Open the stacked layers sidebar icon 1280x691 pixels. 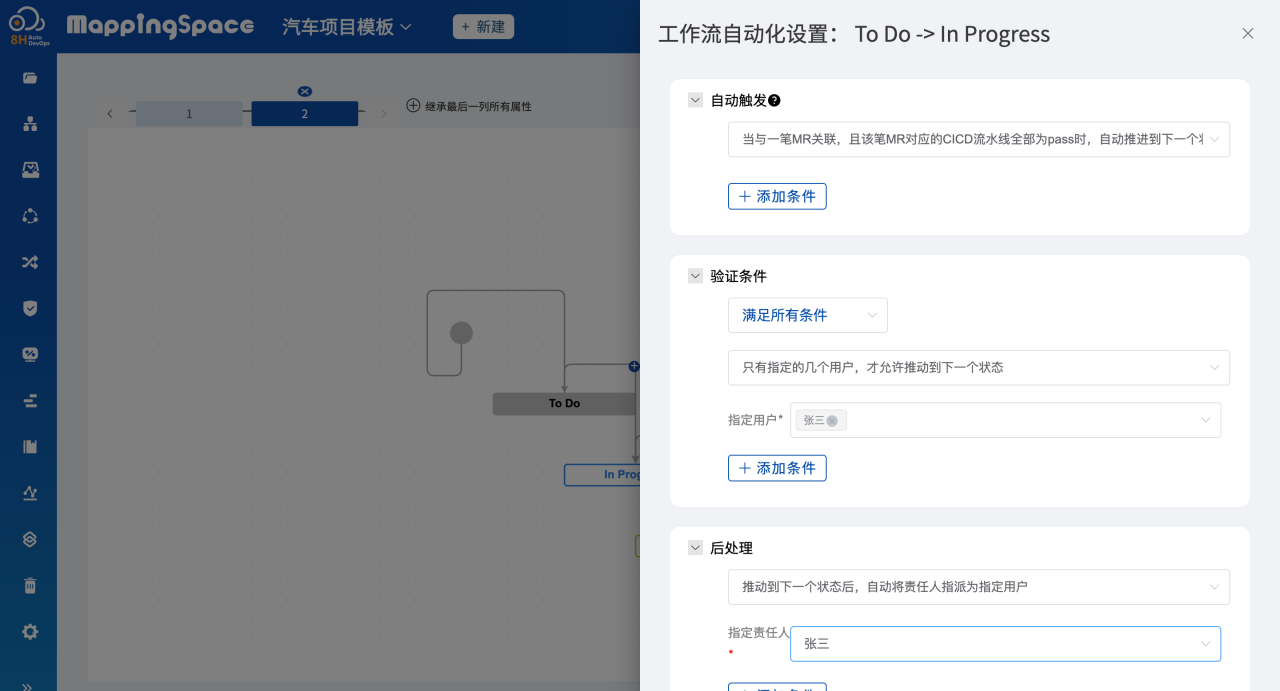(x=30, y=539)
